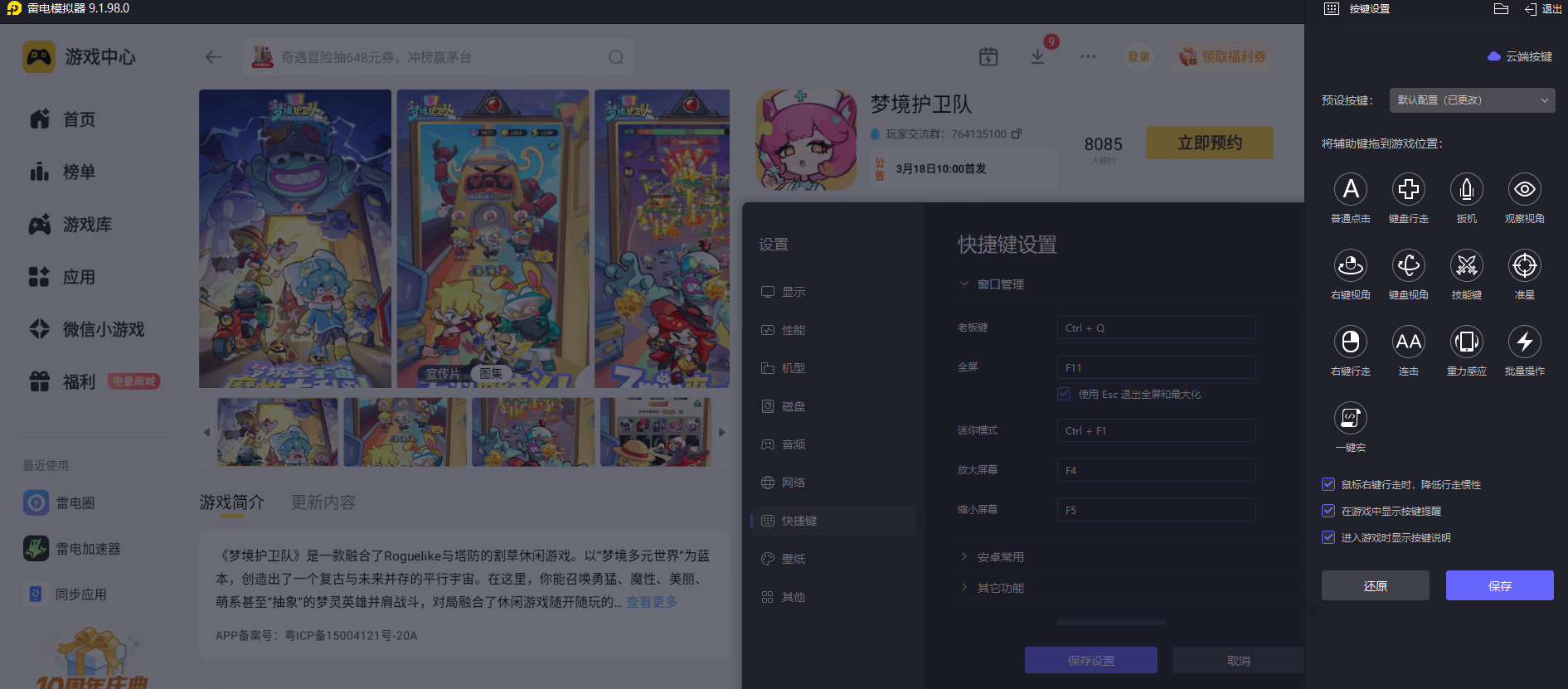The image size is (1568, 689).
Task: Click 领取福利券 coupon button
Action: [x=1222, y=56]
